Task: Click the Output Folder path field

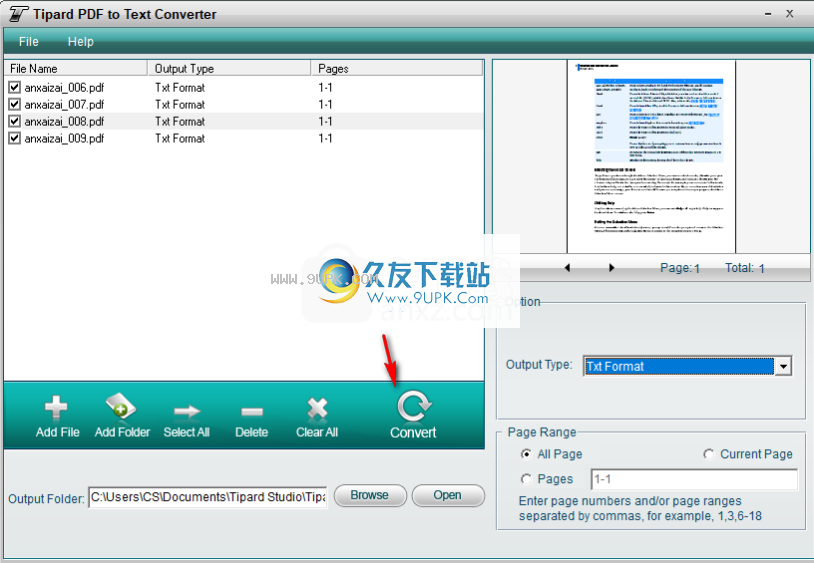Action: (x=208, y=497)
